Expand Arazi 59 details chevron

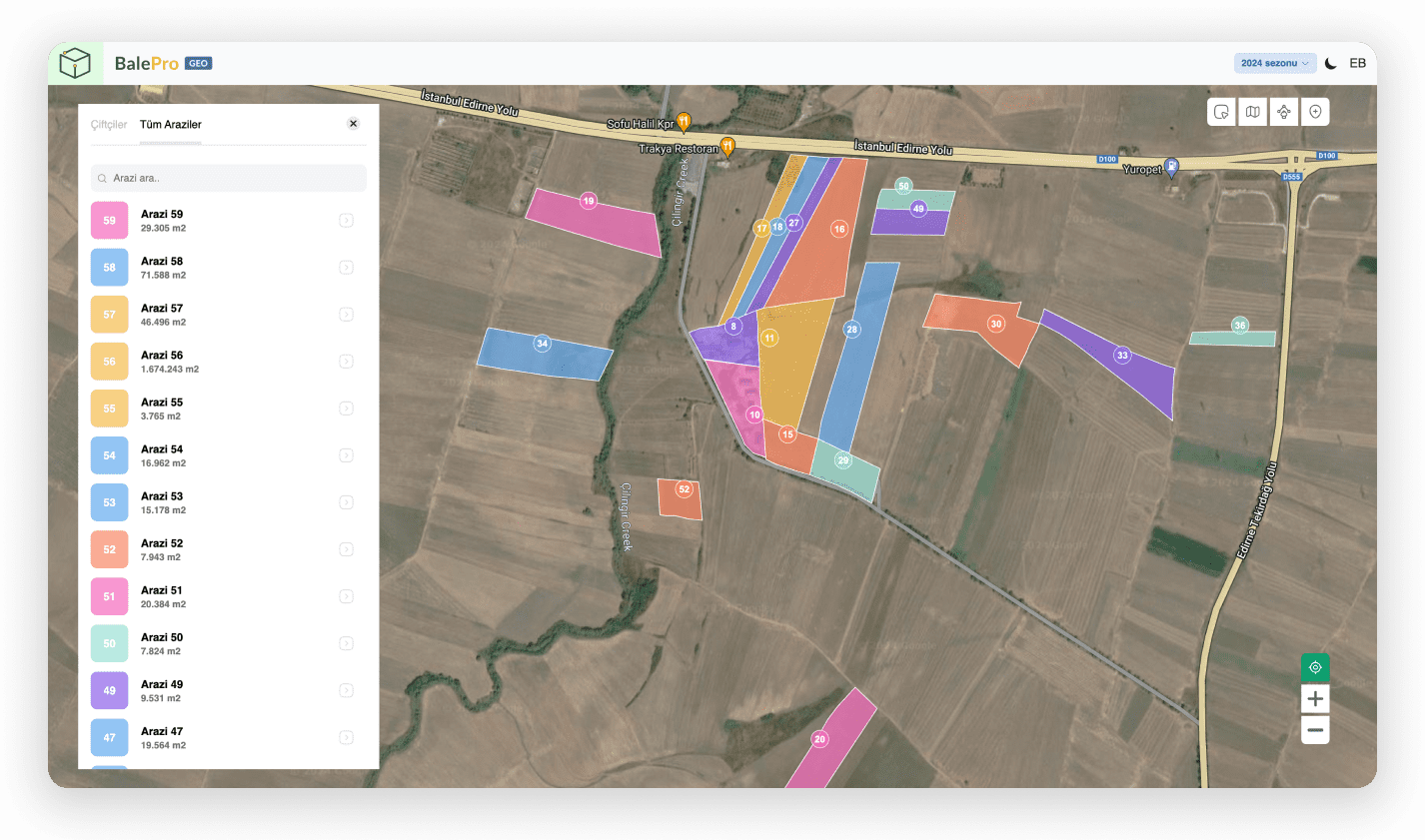click(x=346, y=221)
